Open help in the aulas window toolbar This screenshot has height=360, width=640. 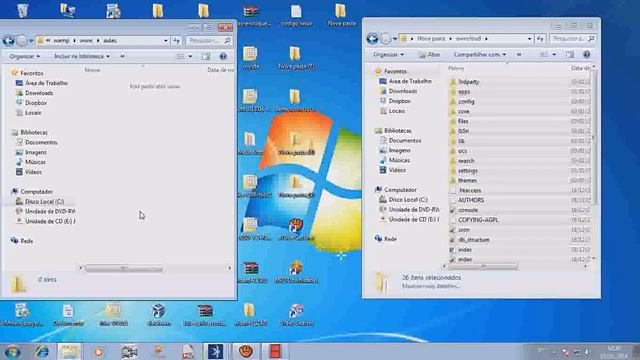[223, 56]
